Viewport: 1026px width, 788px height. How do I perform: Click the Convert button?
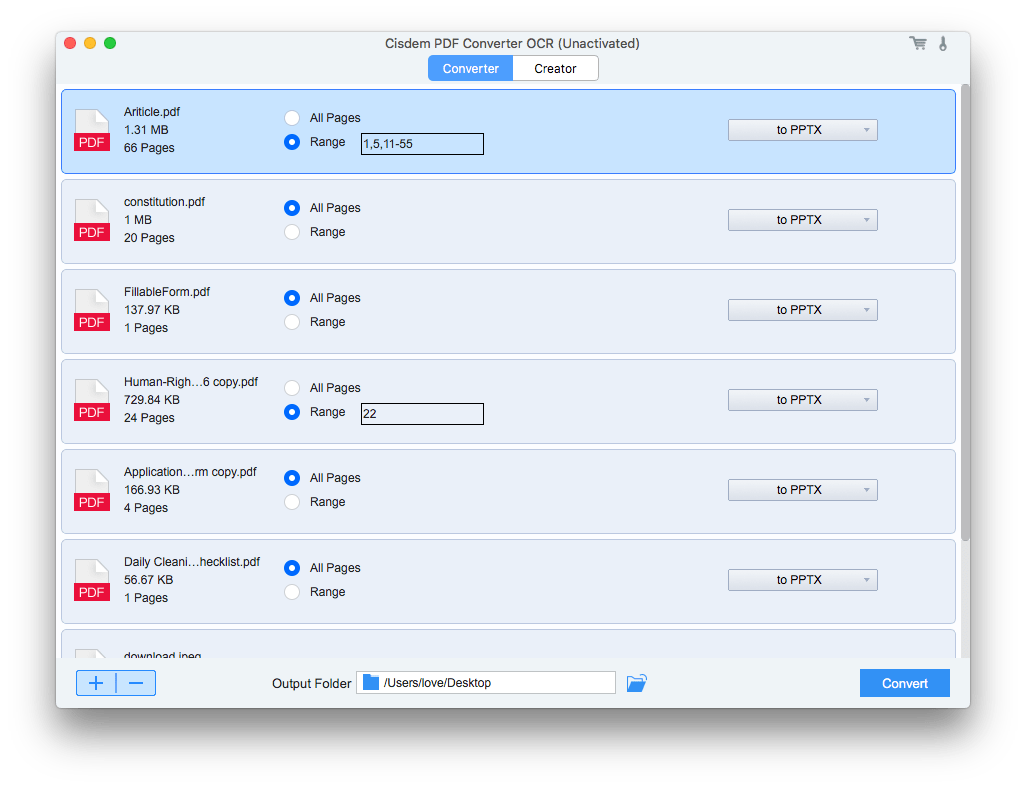[x=904, y=683]
